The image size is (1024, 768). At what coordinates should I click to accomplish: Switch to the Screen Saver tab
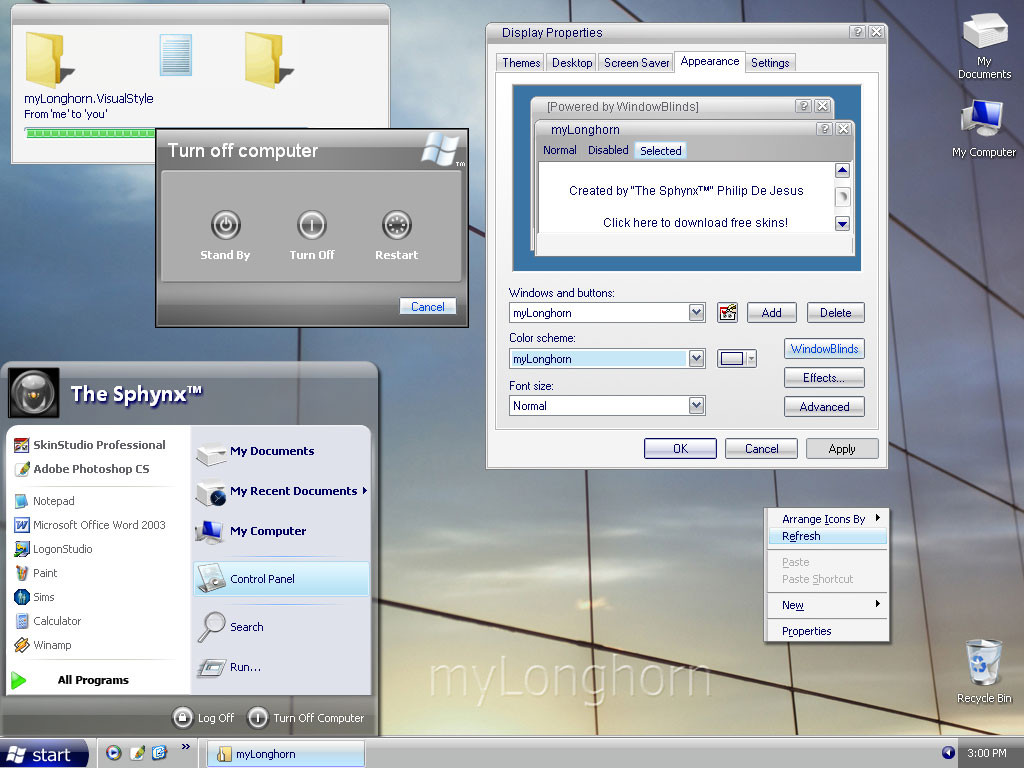pyautogui.click(x=636, y=63)
